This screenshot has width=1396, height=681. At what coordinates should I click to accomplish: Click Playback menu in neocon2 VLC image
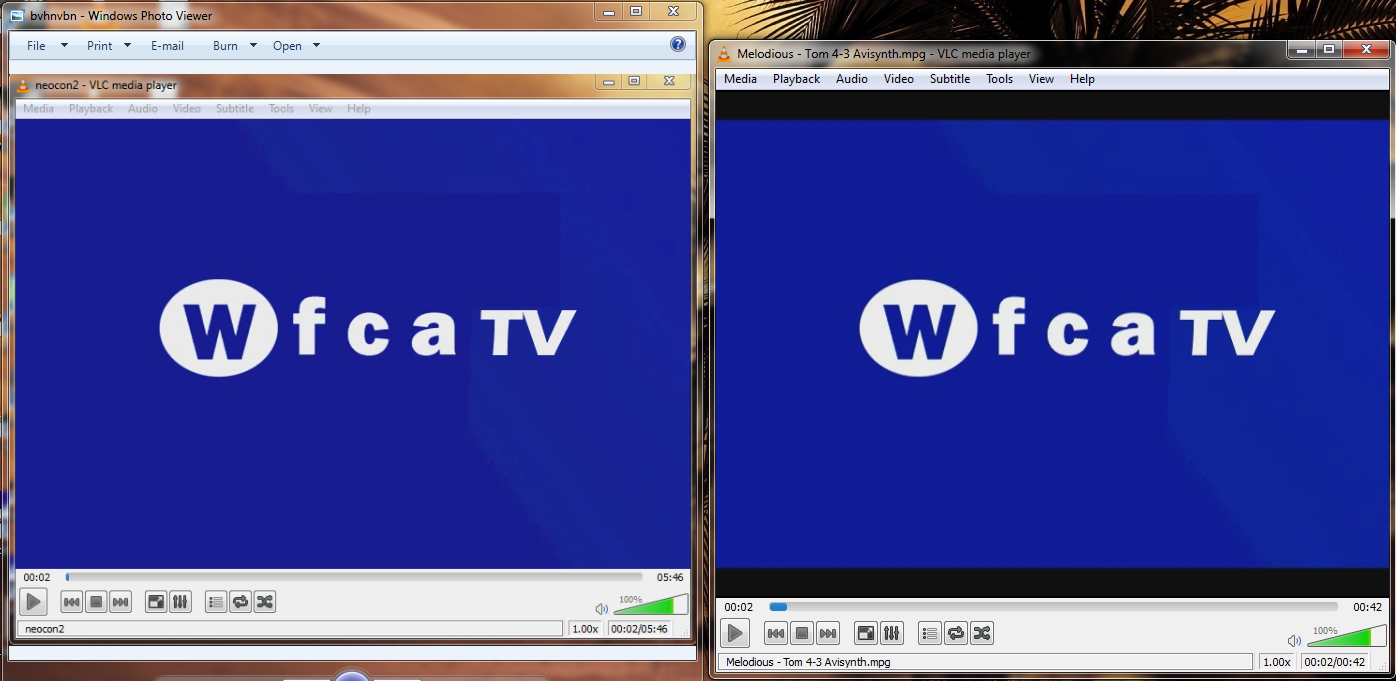click(91, 109)
